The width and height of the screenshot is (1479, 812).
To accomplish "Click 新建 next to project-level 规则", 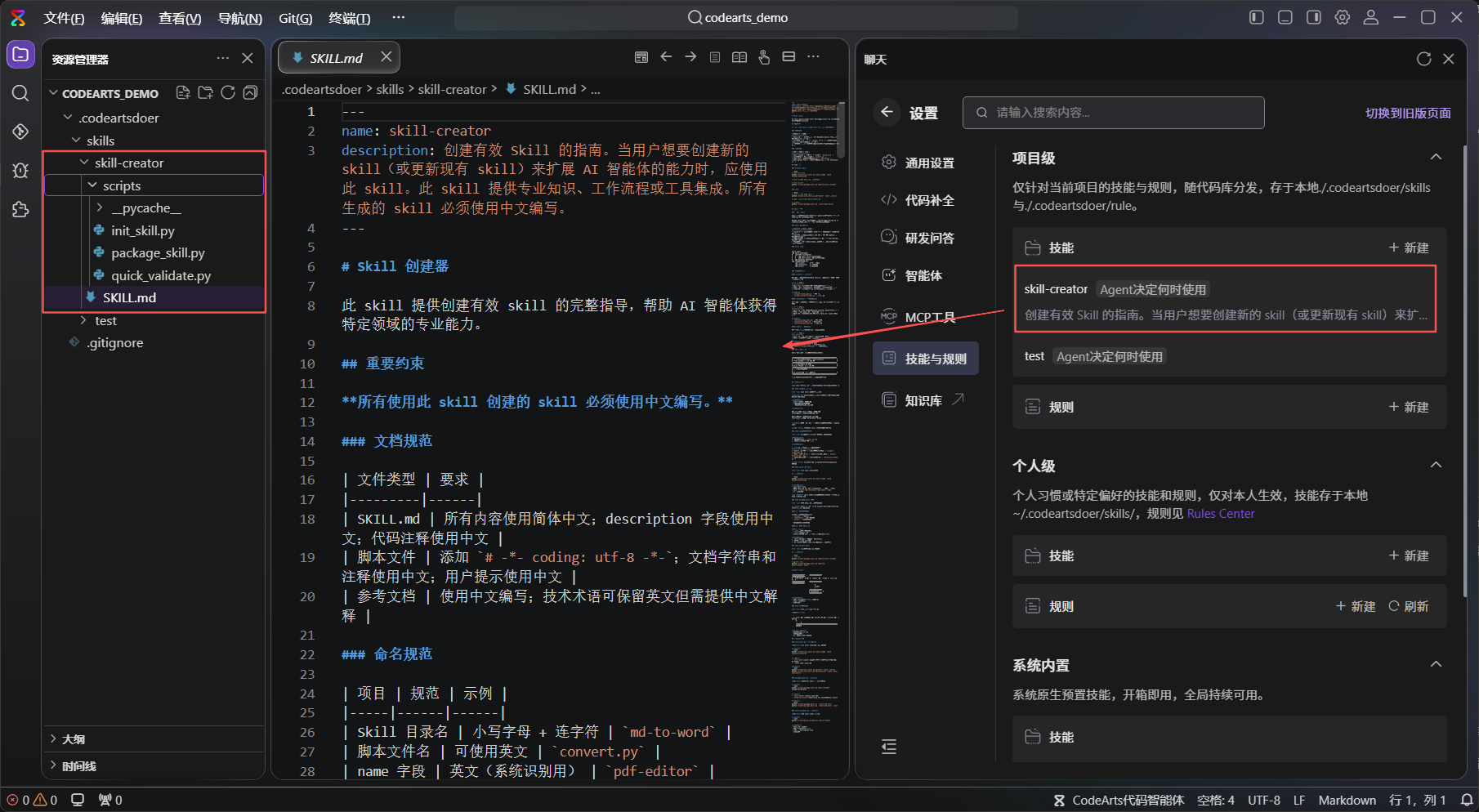I will click(1409, 407).
